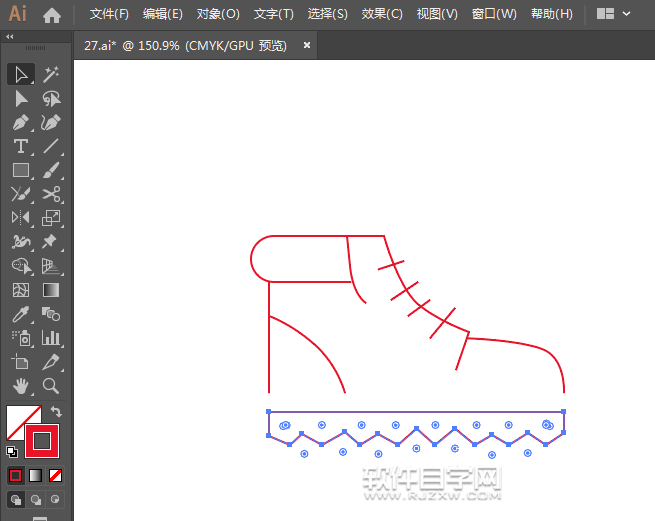Image resolution: width=655 pixels, height=521 pixels.
Task: Select the Mesh tool
Action: pyautogui.click(x=21, y=290)
